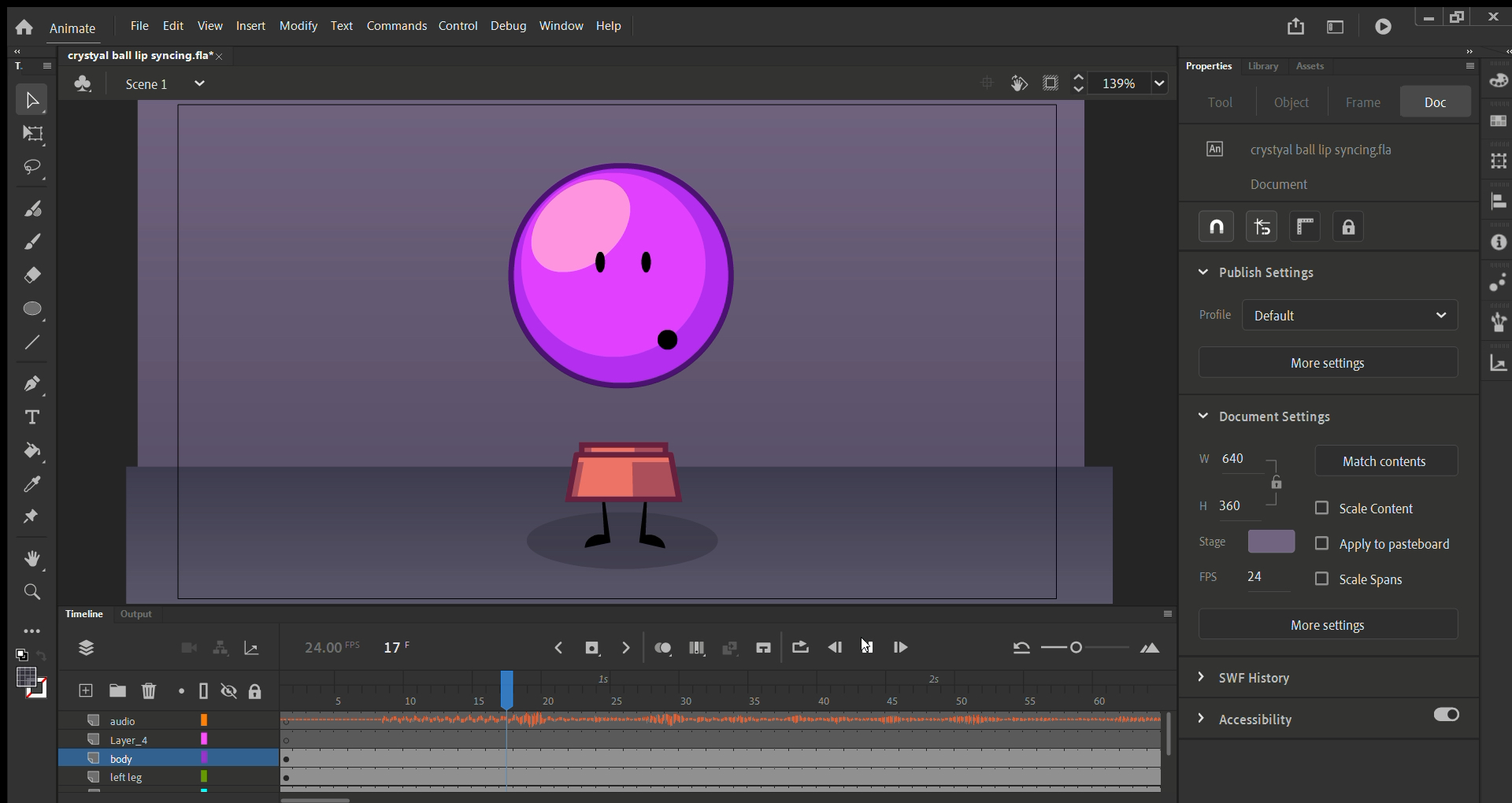Select the Free Transform tool
Viewport: 1512px width, 803px height.
pyautogui.click(x=32, y=134)
